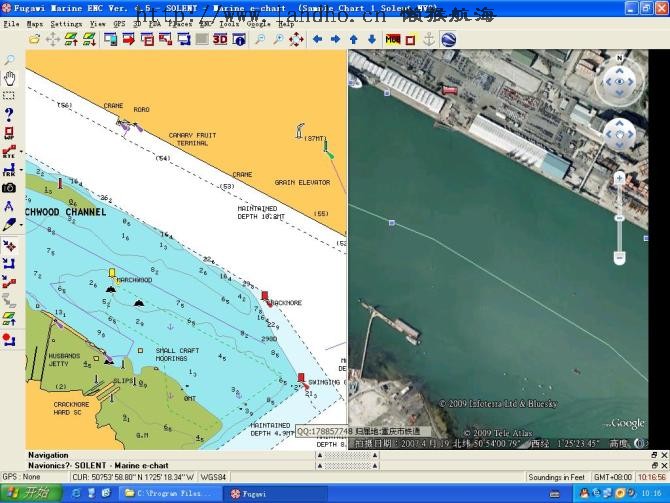This screenshot has width=670, height=503.
Task: Select the TRK track tool
Action: coord(9,170)
